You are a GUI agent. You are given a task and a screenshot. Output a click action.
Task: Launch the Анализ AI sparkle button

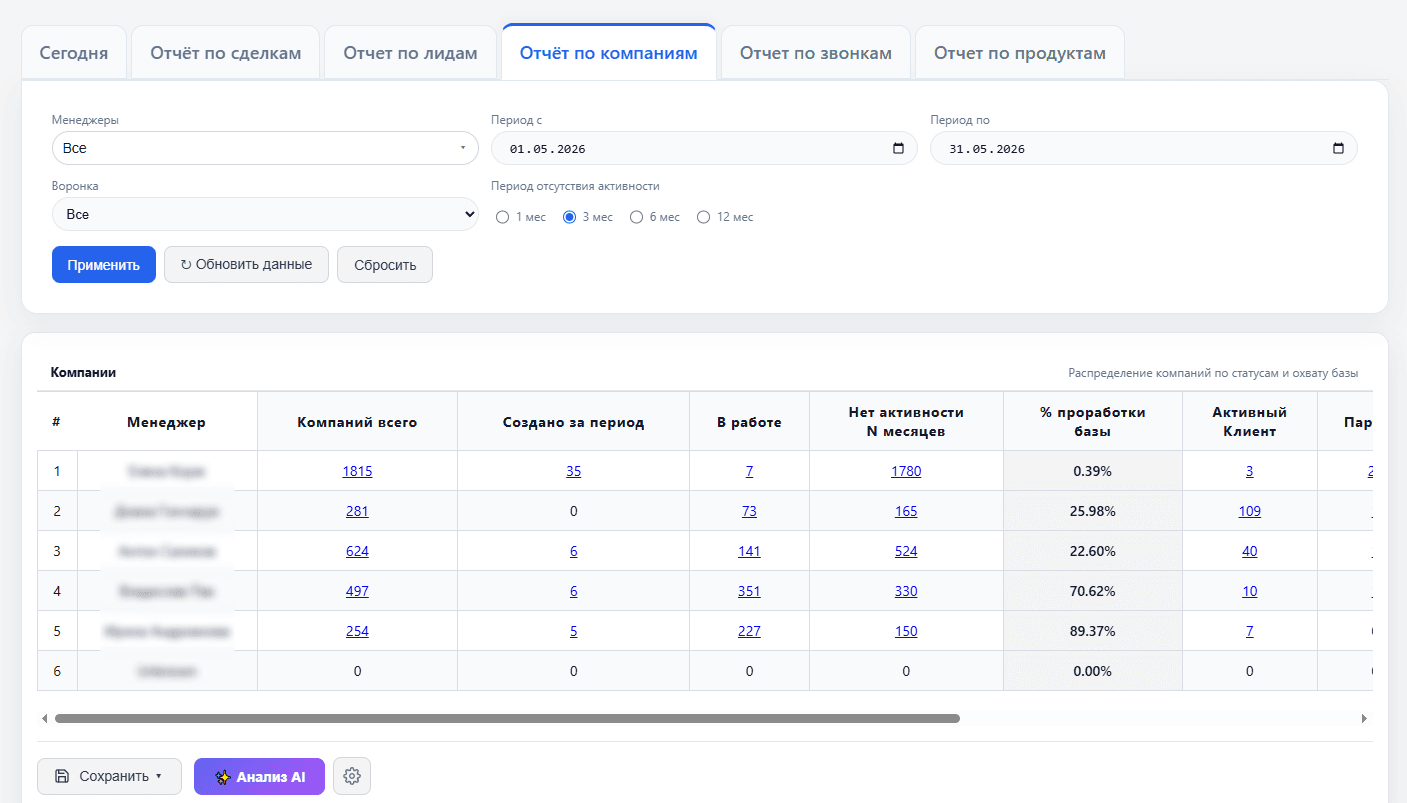pos(259,776)
